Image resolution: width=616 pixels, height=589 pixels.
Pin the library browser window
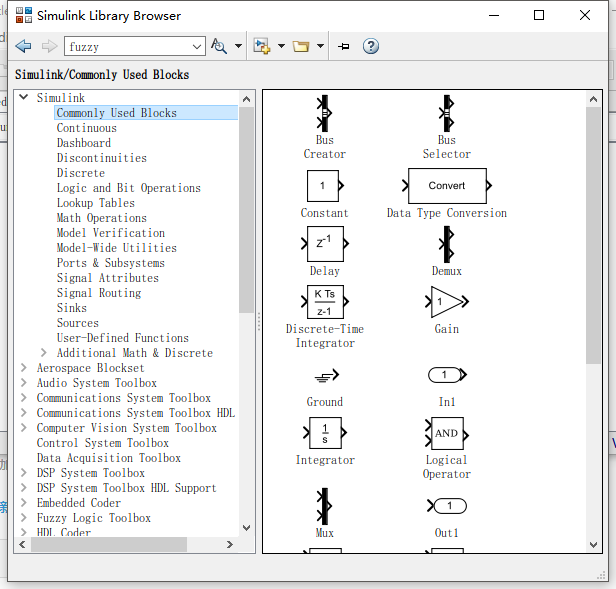pos(343,46)
